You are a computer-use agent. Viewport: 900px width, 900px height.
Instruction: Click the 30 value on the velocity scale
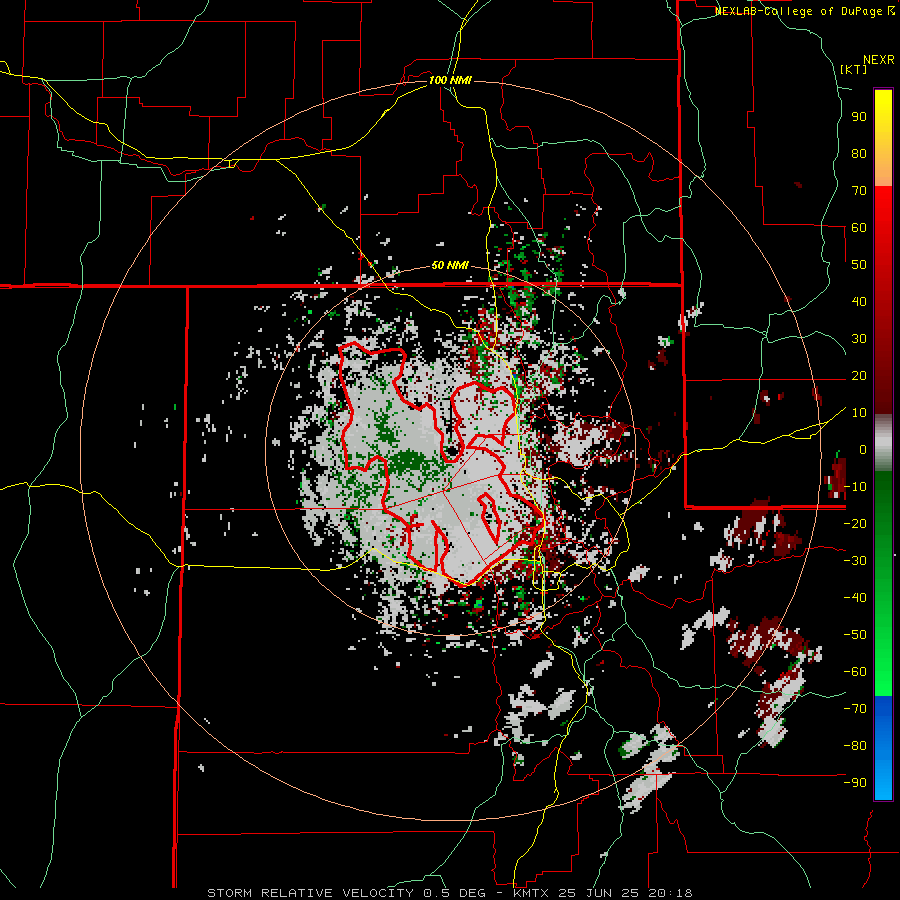[859, 339]
